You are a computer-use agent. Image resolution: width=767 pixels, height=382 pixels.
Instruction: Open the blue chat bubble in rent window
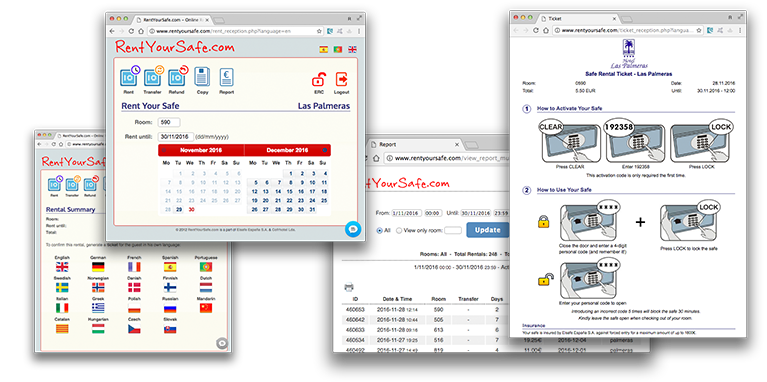353,228
